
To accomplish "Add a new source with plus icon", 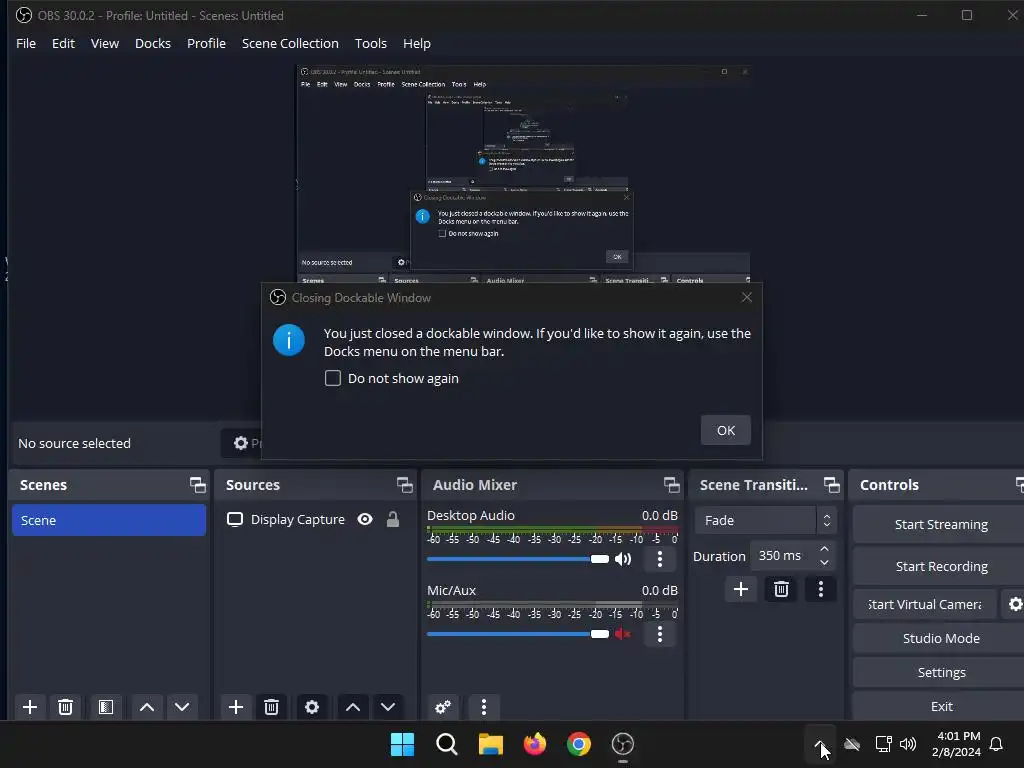I will 236,707.
